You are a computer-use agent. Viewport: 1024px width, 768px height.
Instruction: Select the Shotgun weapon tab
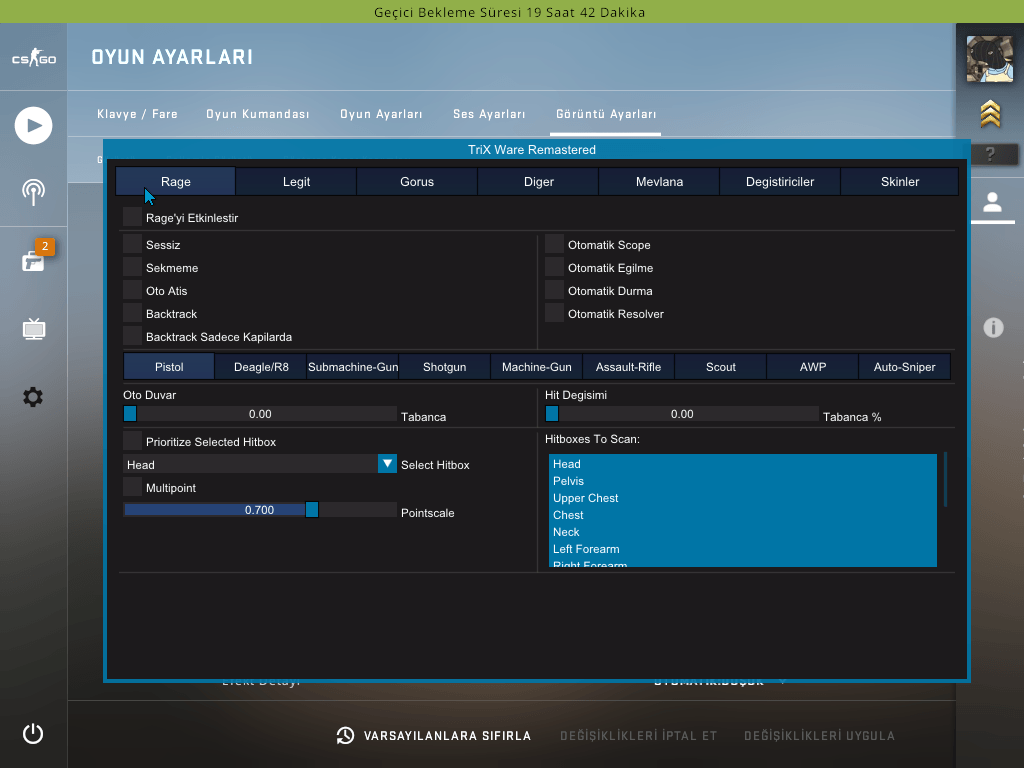point(445,366)
